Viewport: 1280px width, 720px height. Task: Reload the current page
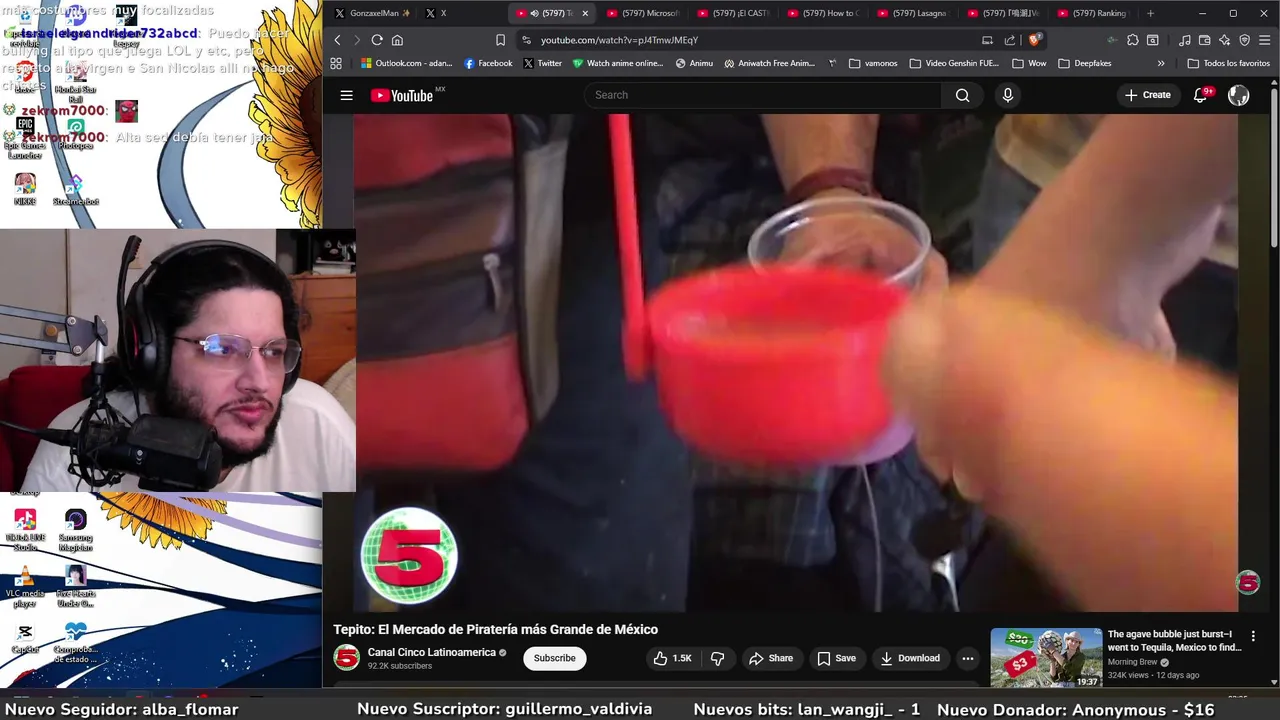click(x=377, y=40)
